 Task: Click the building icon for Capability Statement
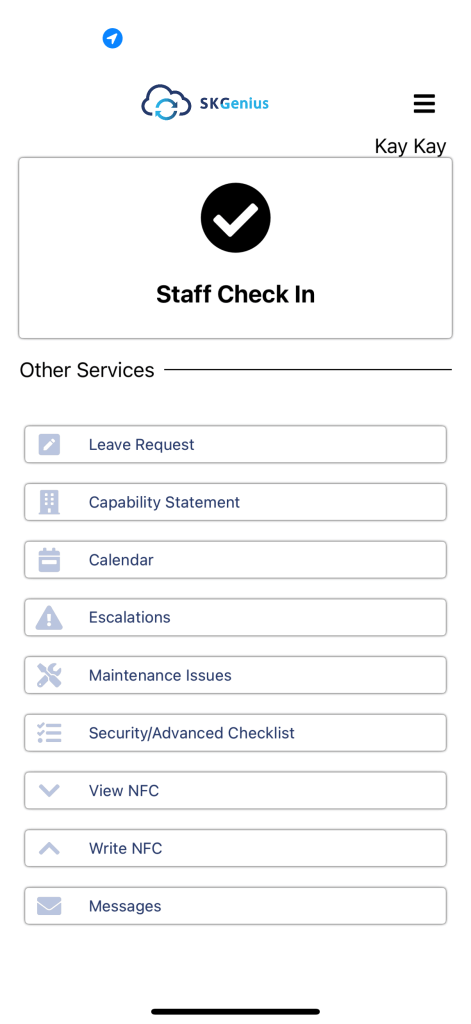coord(50,502)
